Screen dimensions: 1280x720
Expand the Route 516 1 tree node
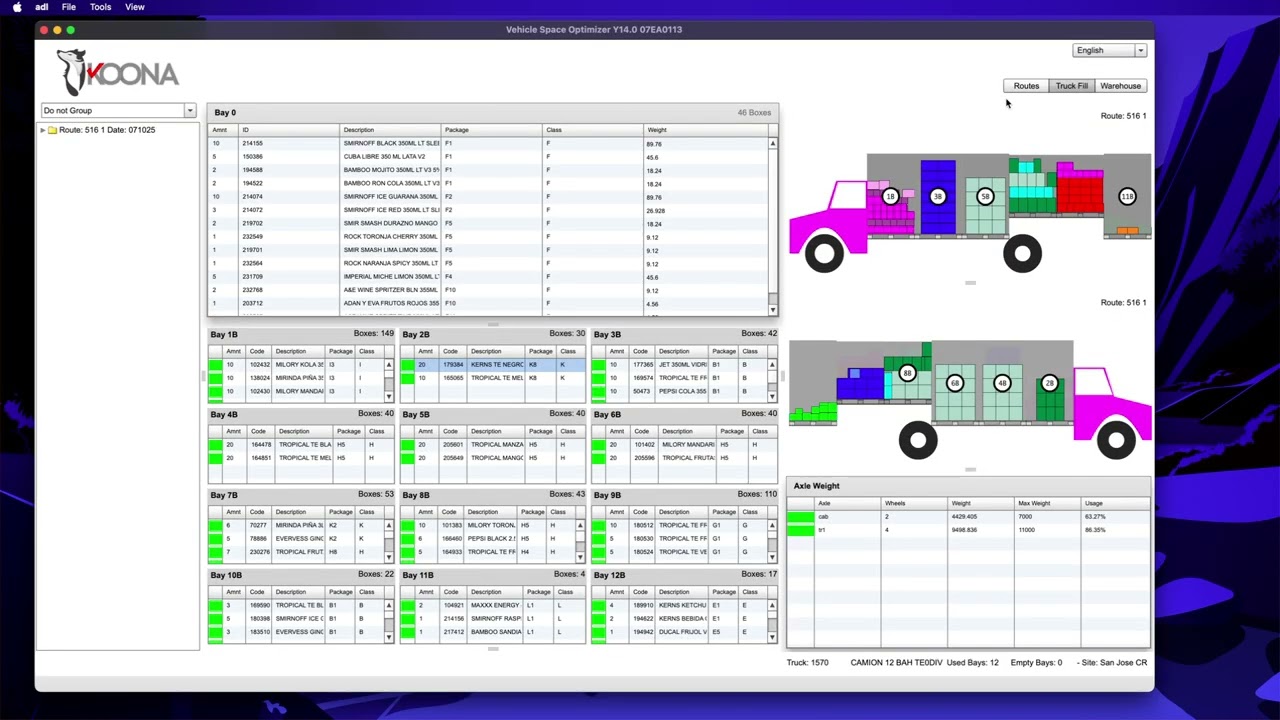(43, 130)
